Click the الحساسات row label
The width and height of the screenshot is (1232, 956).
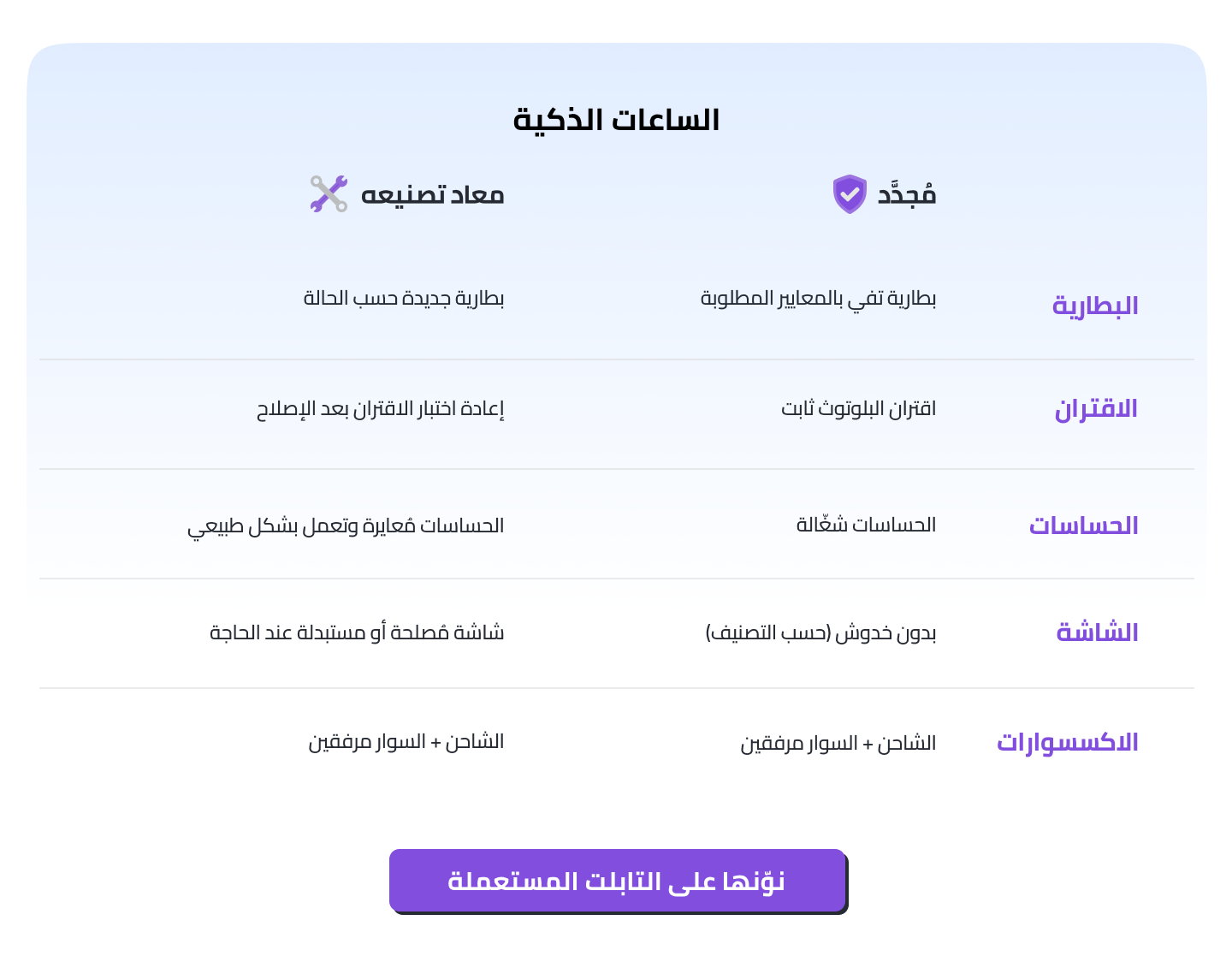(x=1083, y=526)
